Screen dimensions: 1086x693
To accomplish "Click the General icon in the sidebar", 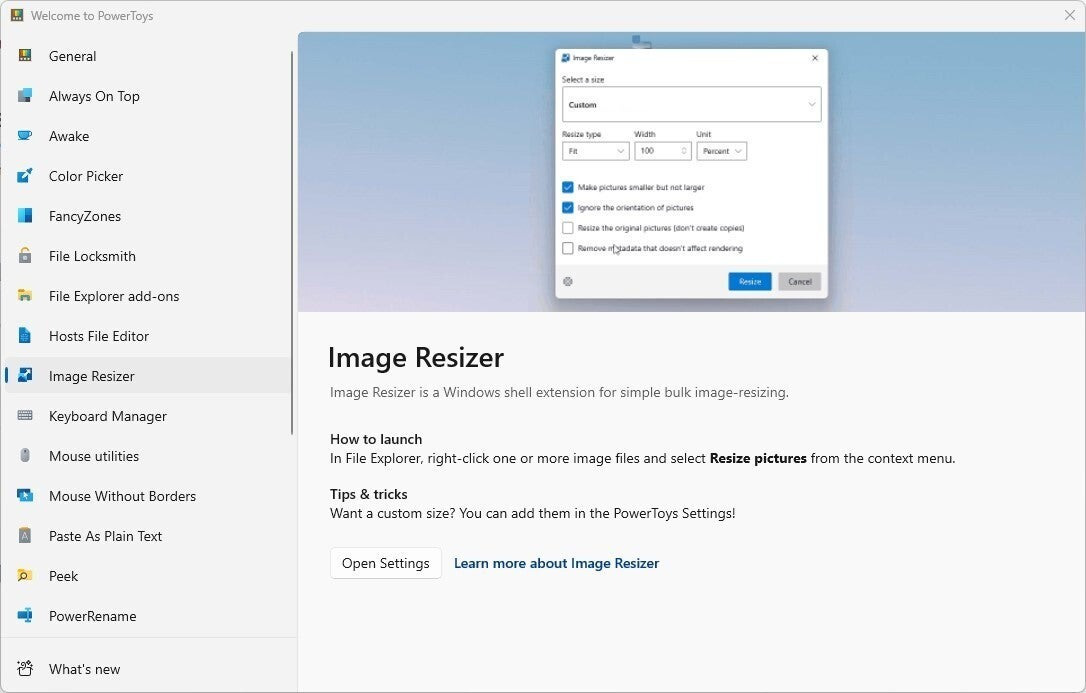I will [25, 55].
